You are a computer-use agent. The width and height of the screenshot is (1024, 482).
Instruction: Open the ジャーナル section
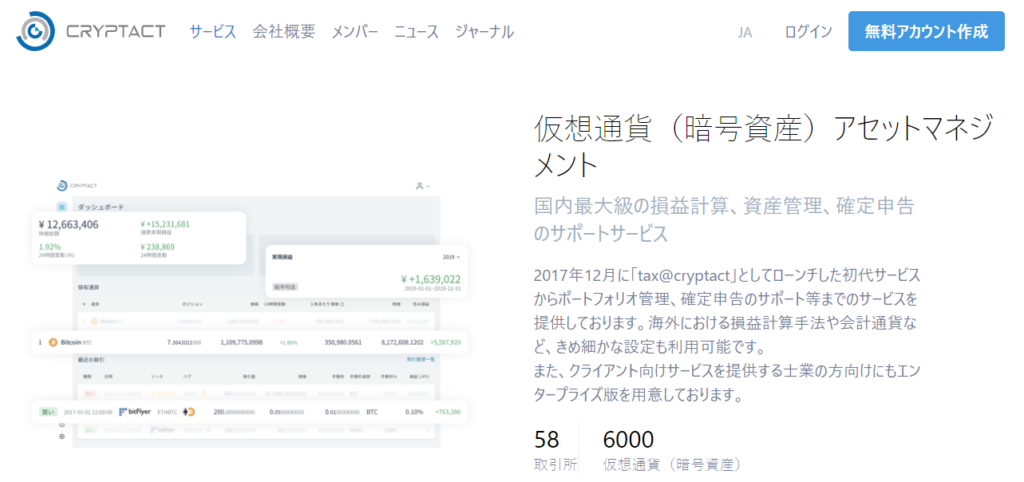click(485, 31)
